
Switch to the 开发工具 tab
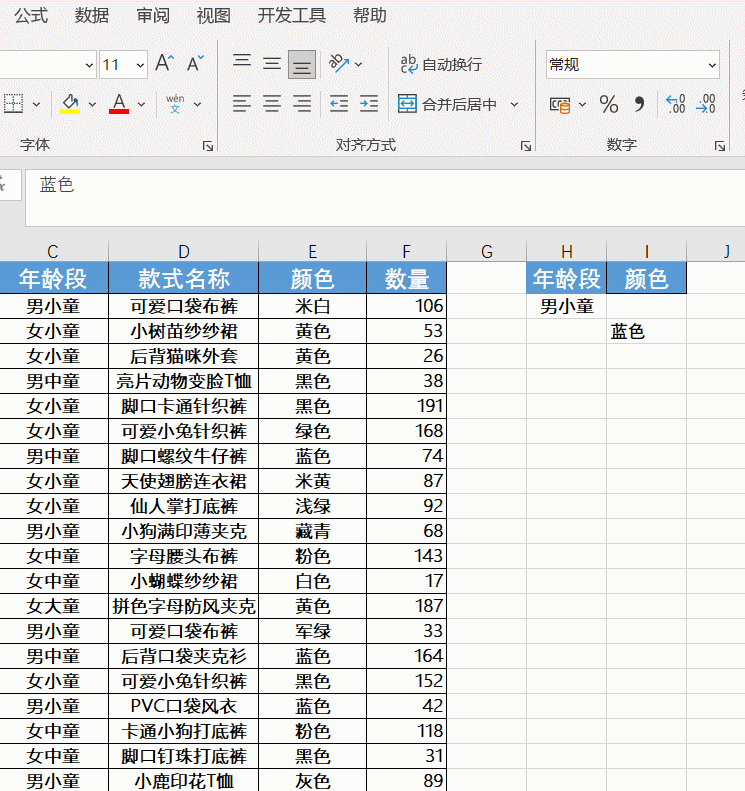tap(292, 16)
